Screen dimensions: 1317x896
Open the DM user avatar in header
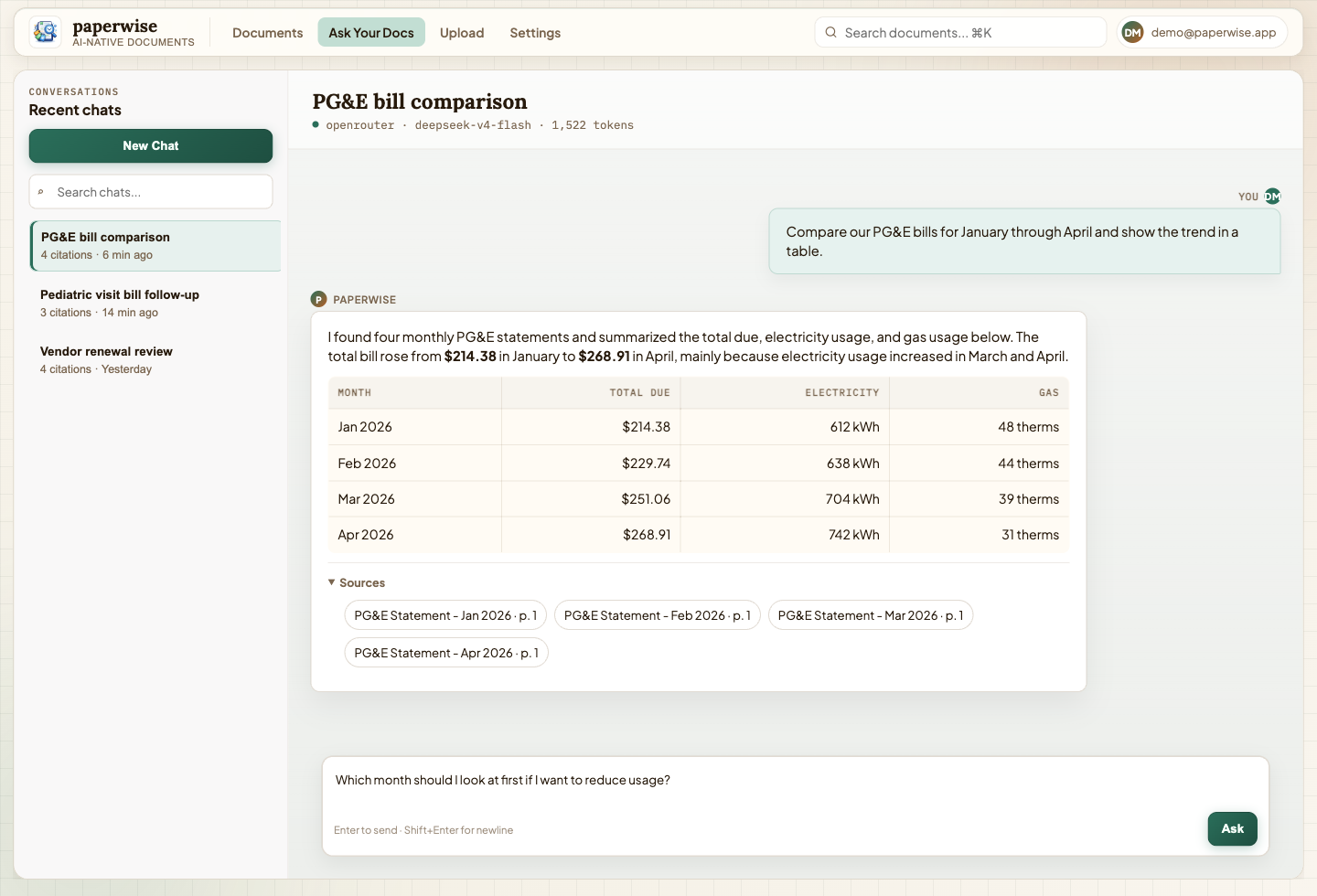click(1132, 32)
